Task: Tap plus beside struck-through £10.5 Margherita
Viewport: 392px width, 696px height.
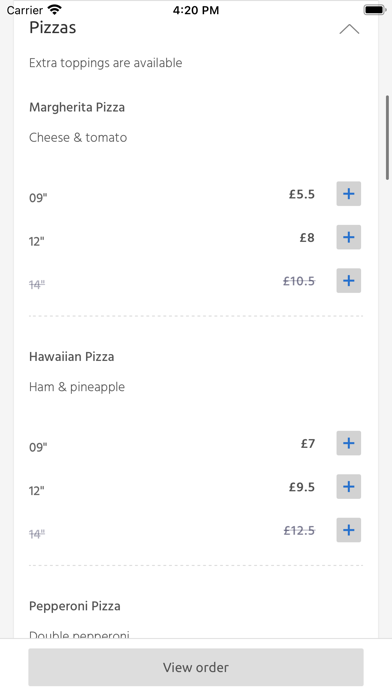Action: (348, 281)
